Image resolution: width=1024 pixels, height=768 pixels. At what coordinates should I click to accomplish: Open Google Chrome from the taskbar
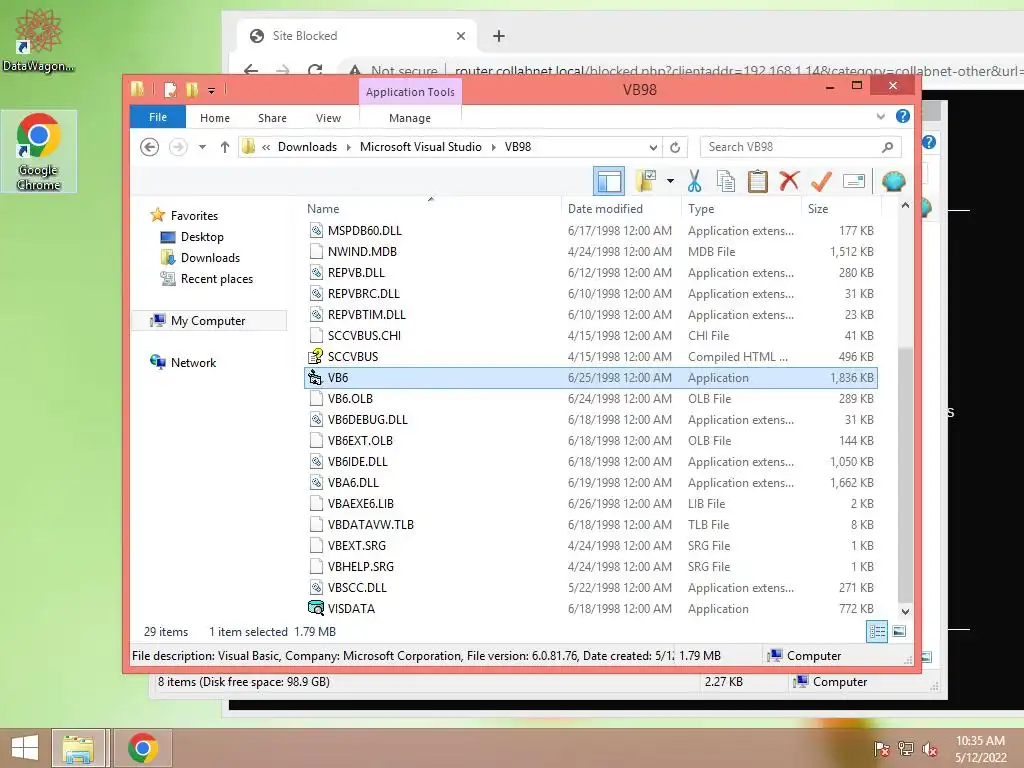143,748
